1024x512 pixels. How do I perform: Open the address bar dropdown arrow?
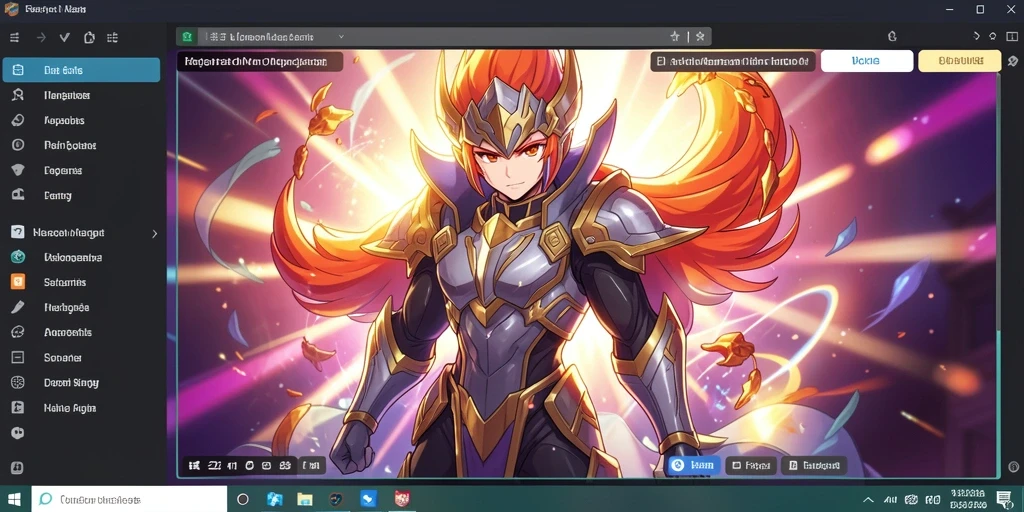pyautogui.click(x=341, y=37)
